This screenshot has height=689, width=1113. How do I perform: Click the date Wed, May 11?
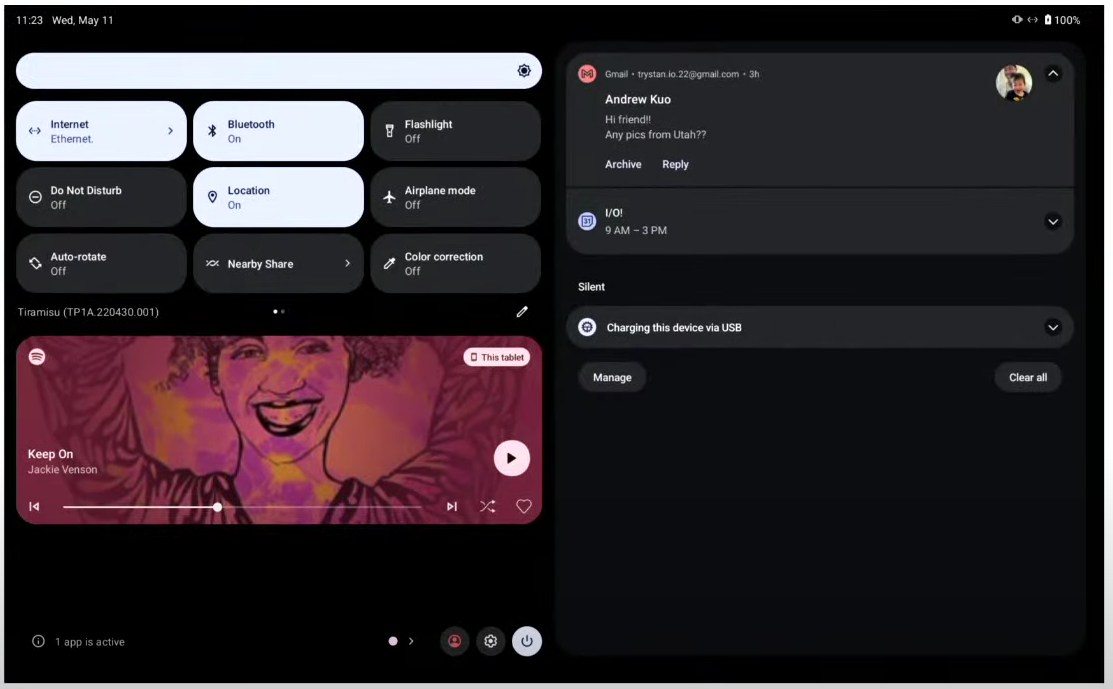[x=82, y=20]
